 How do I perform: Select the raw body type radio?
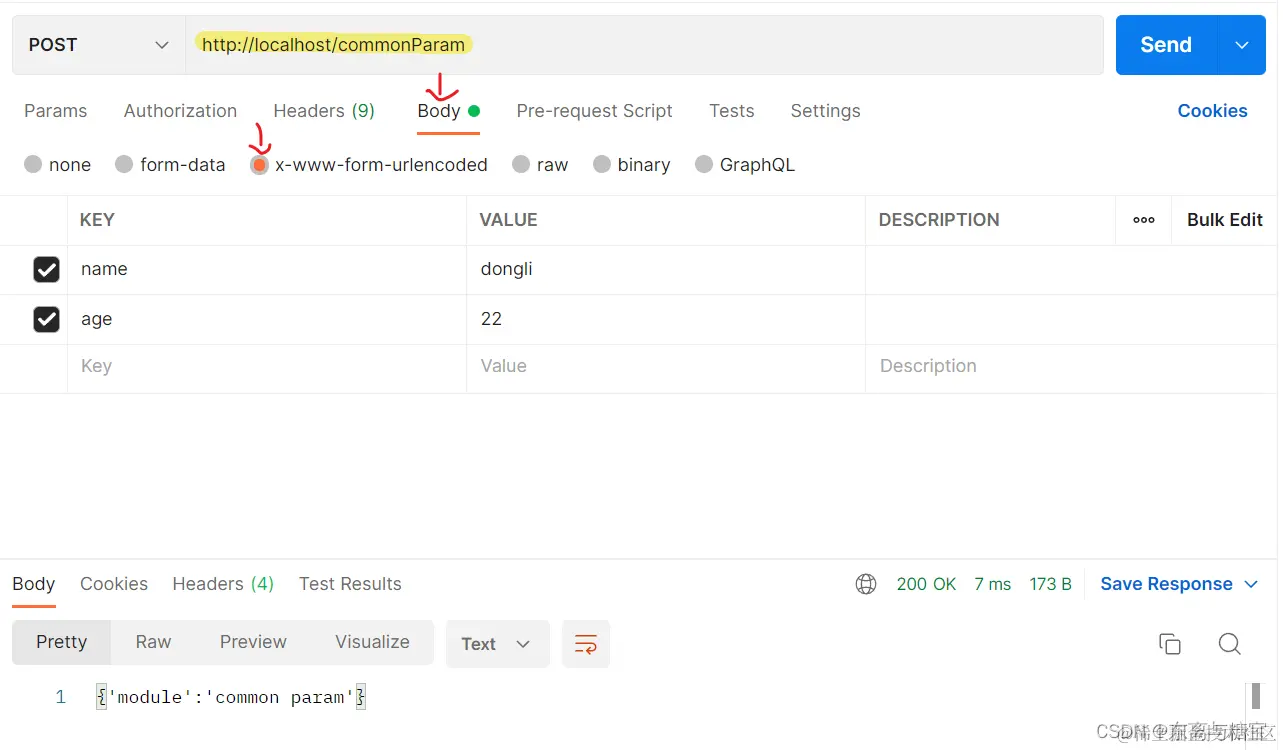coord(521,164)
